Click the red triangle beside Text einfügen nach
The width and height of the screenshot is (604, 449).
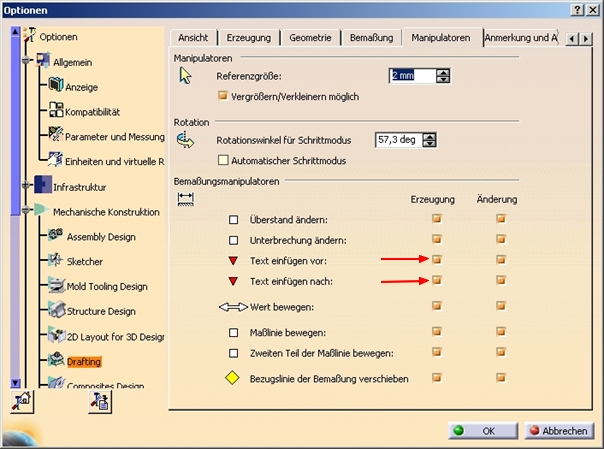(233, 281)
